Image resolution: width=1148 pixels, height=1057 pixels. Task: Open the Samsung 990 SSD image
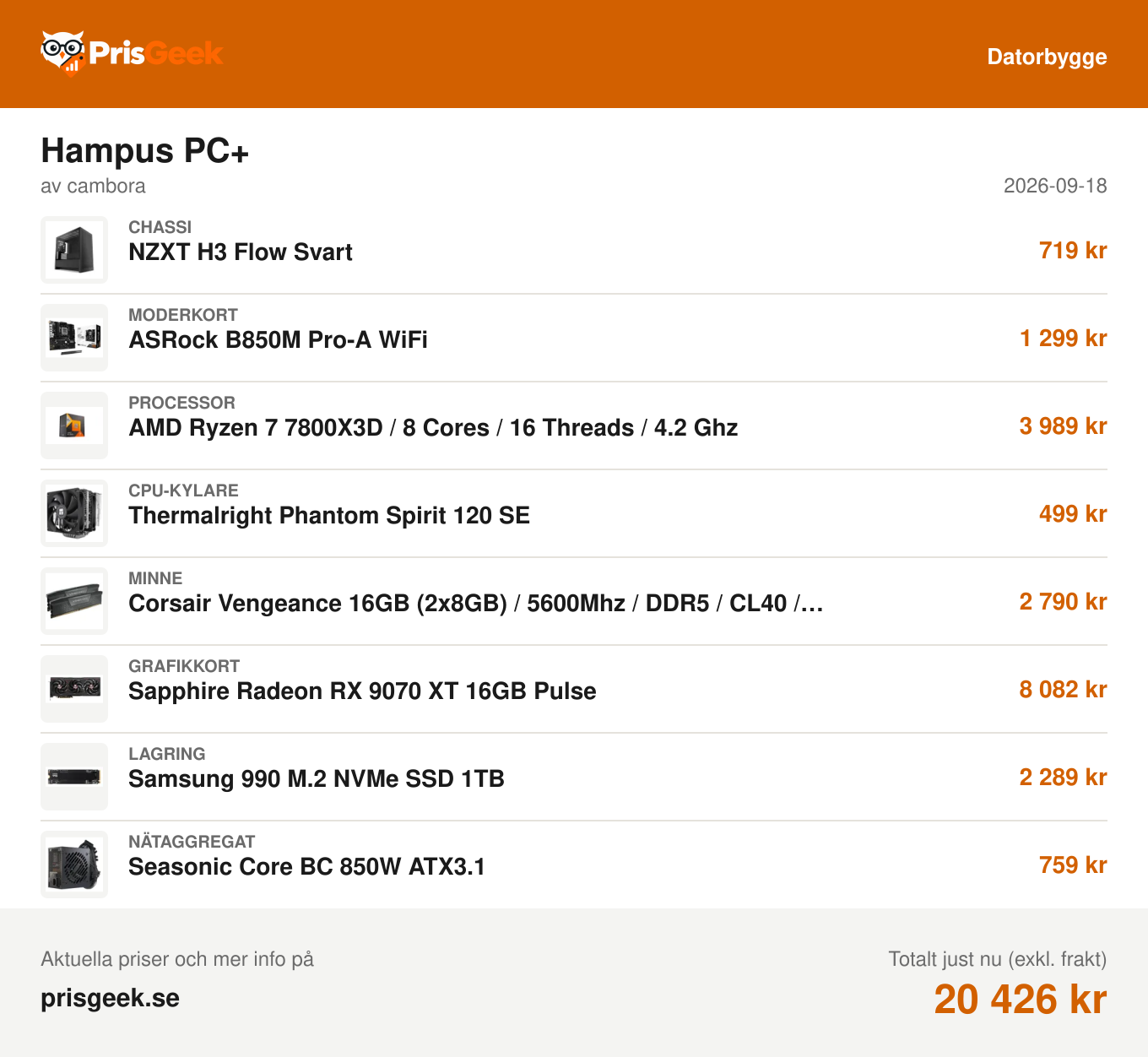(74, 777)
